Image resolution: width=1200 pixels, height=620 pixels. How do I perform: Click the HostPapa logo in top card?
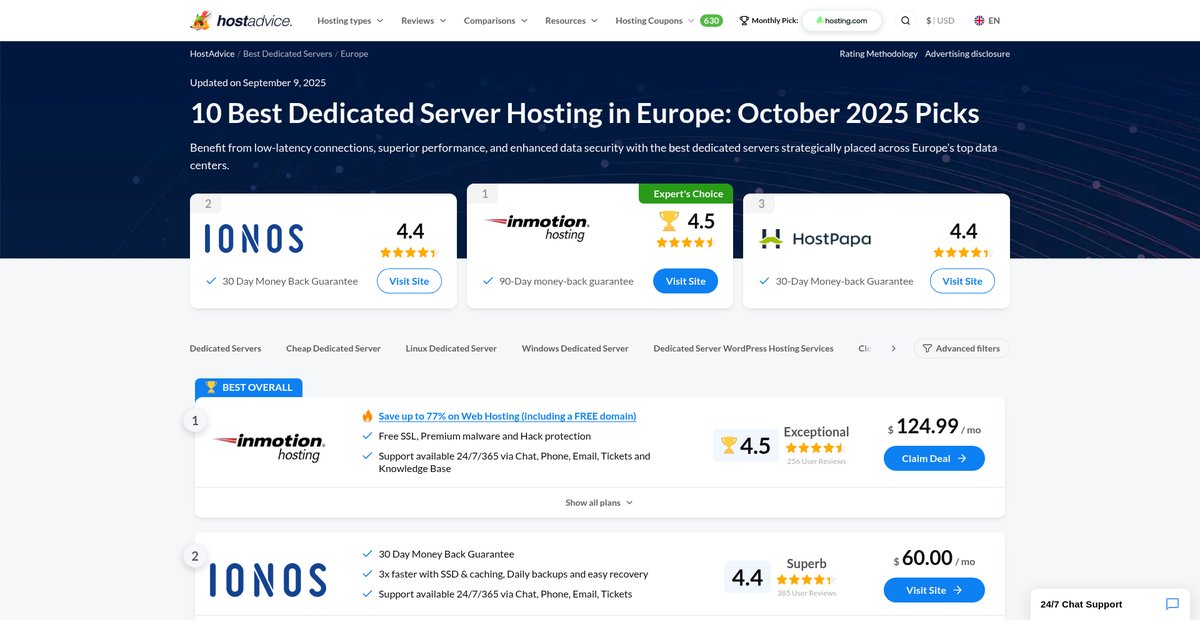click(815, 238)
